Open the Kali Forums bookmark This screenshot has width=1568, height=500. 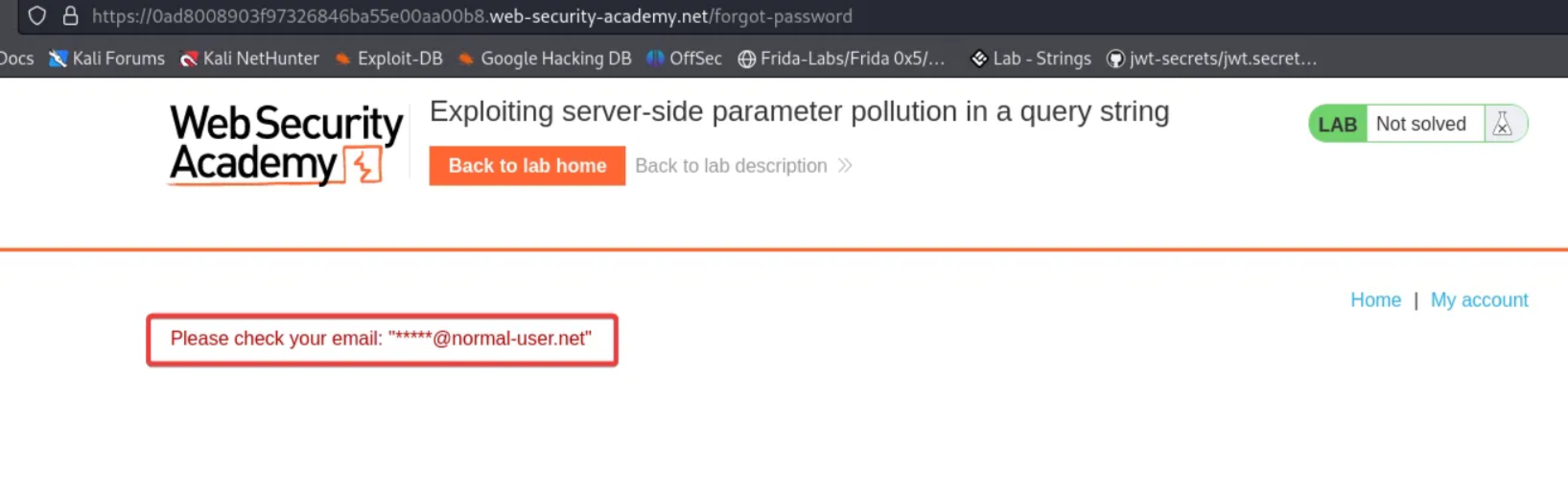click(107, 59)
